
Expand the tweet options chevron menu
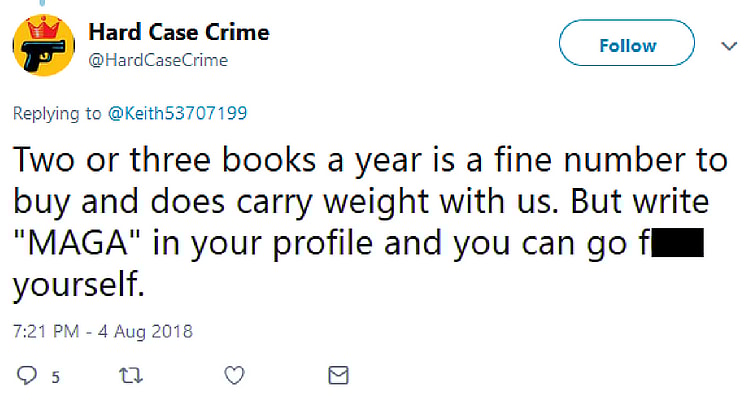[727, 46]
